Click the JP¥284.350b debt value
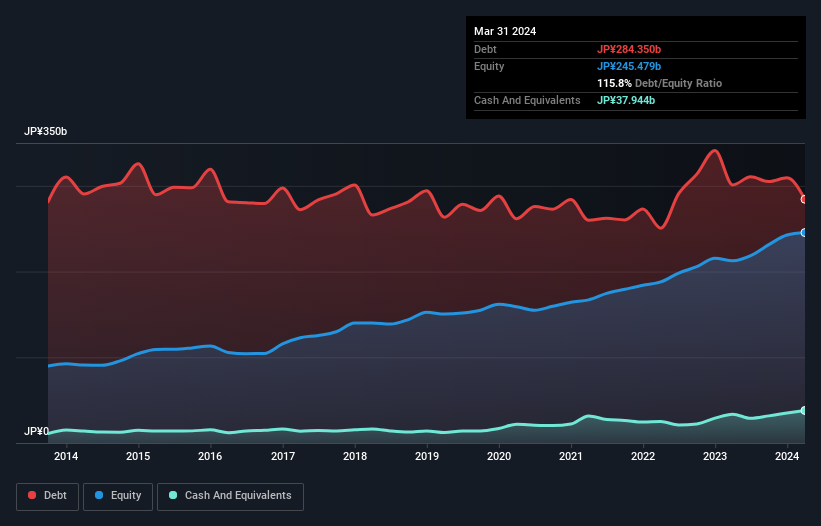This screenshot has width=821, height=526. coord(629,49)
